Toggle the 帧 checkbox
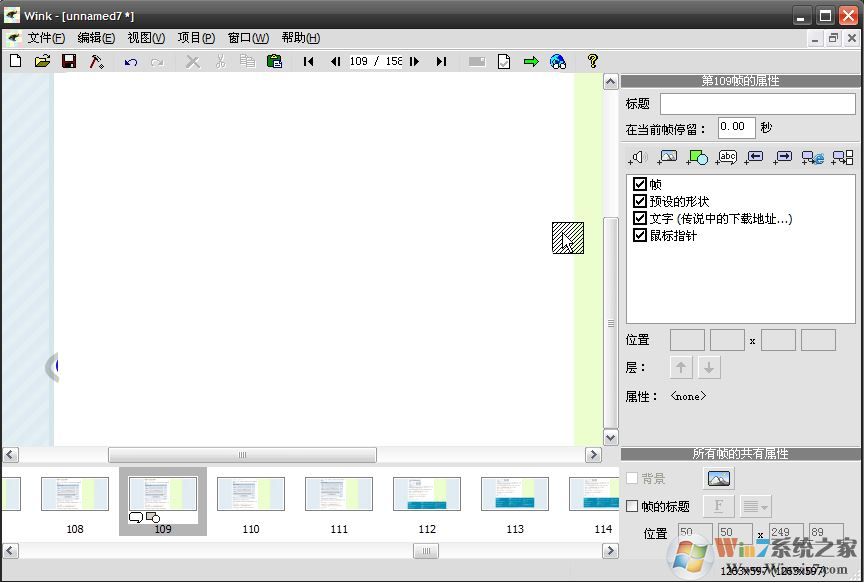 (x=640, y=184)
